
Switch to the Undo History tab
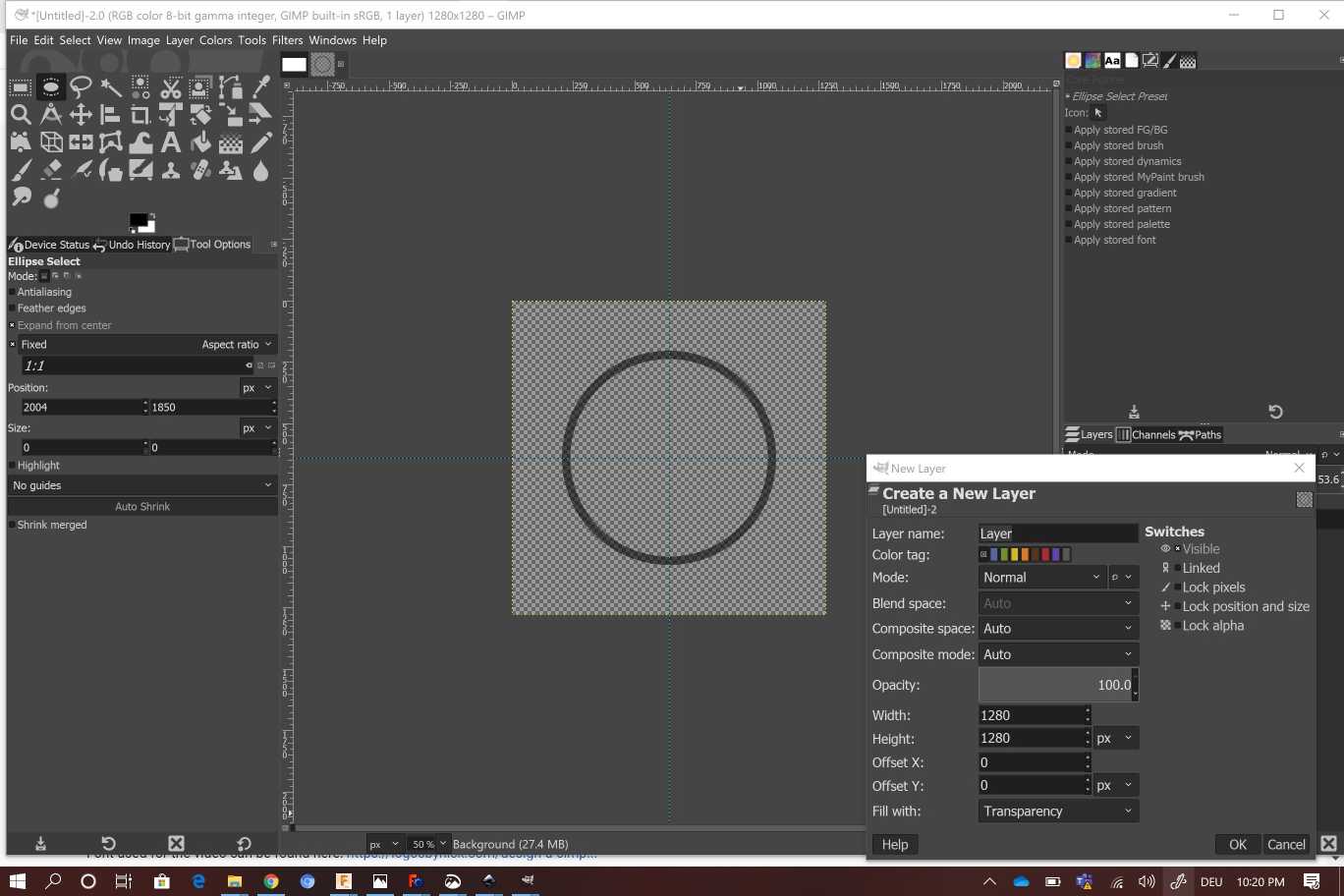click(133, 245)
